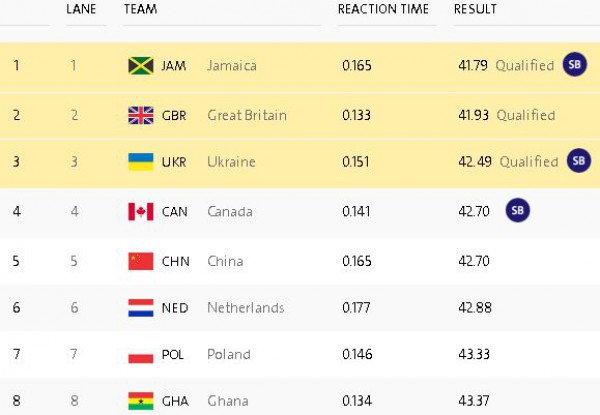Click the Poland flag icon
This screenshot has width=600, height=415.
(141, 355)
